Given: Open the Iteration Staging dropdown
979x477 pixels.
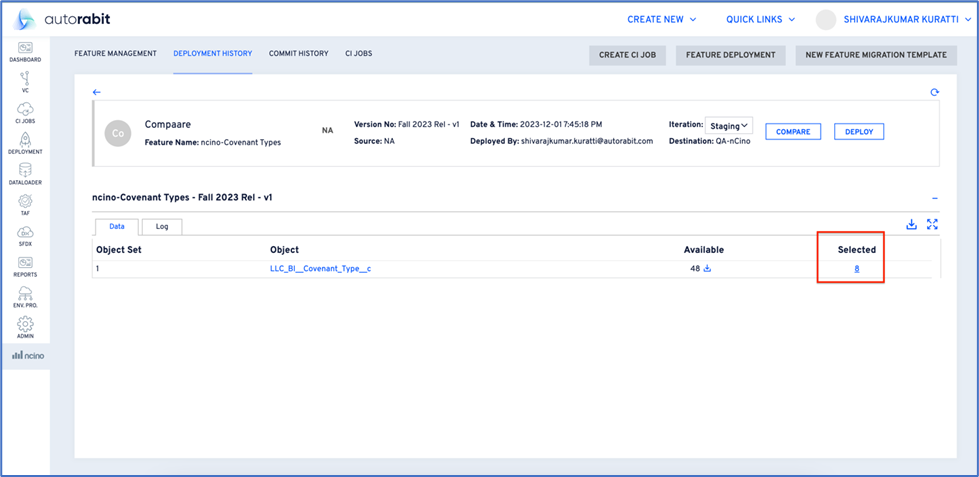Looking at the screenshot, I should click(x=729, y=126).
